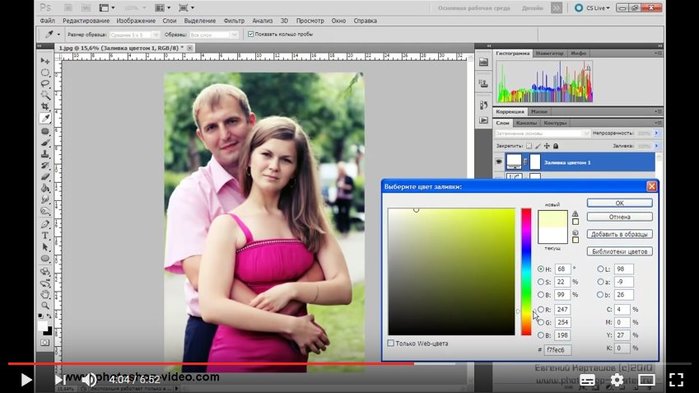Image resolution: width=699 pixels, height=393 pixels.
Task: Select the Elliptical Marquee tool
Action: coord(45,72)
